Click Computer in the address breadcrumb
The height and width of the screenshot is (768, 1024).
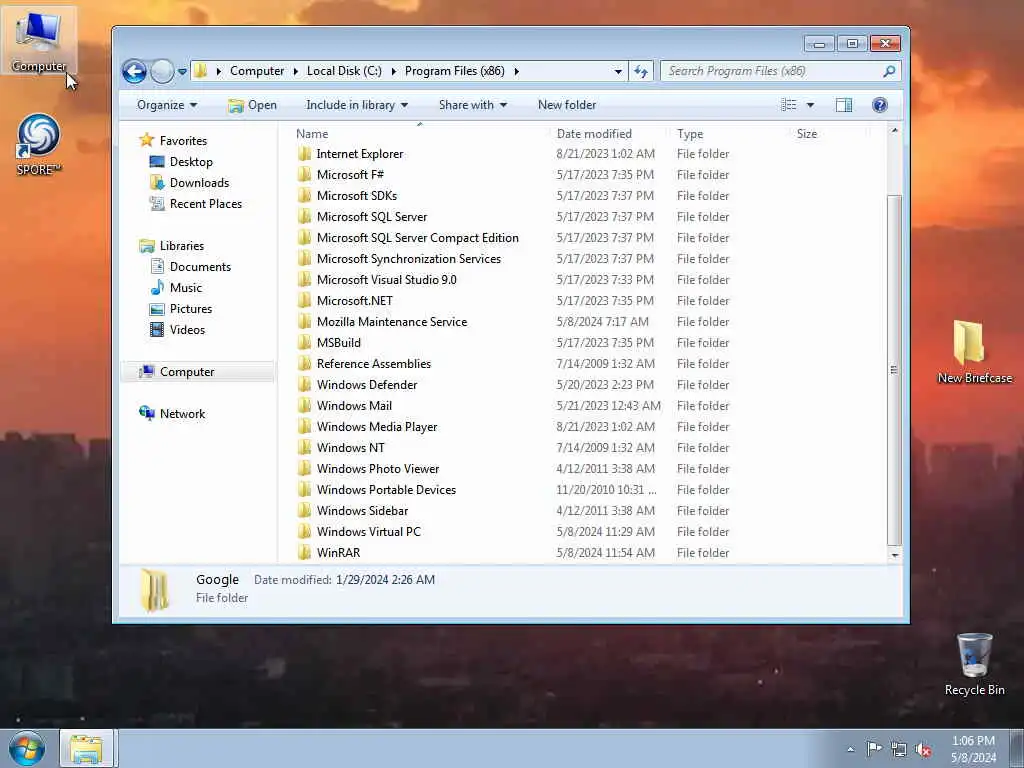coord(257,71)
